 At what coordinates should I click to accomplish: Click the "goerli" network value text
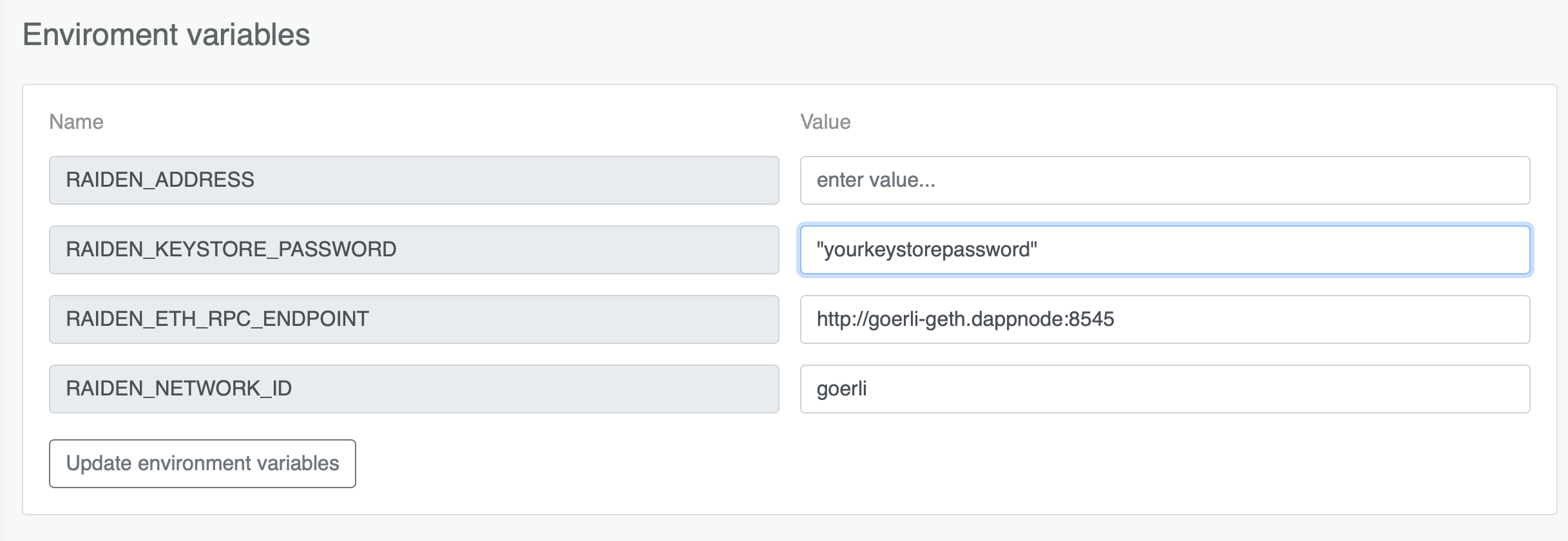[x=841, y=389]
